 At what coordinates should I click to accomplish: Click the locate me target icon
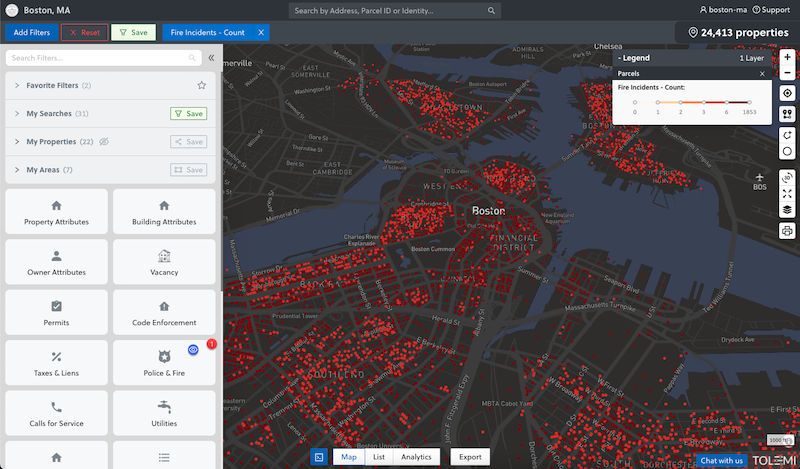tap(787, 93)
